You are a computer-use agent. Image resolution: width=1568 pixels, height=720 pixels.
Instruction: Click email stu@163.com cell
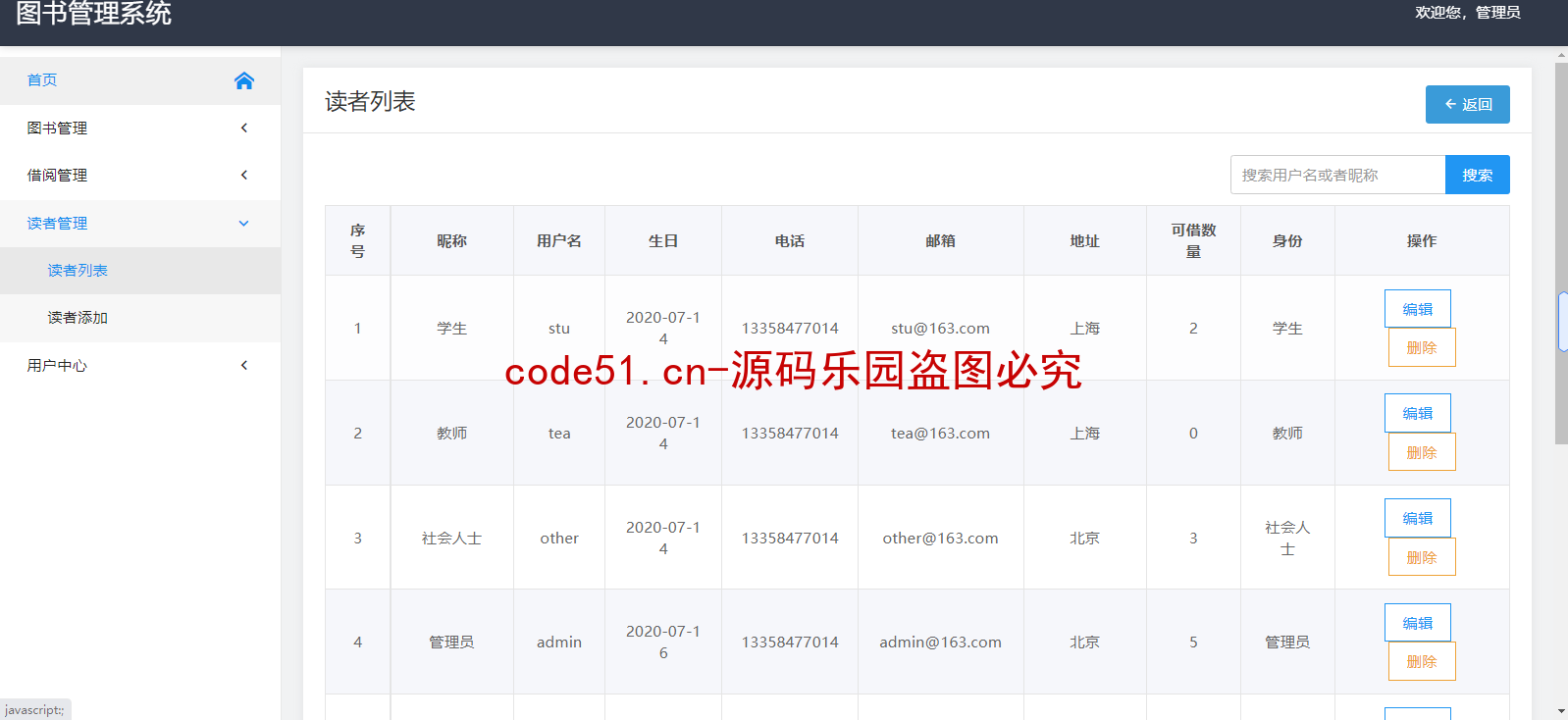coord(940,328)
